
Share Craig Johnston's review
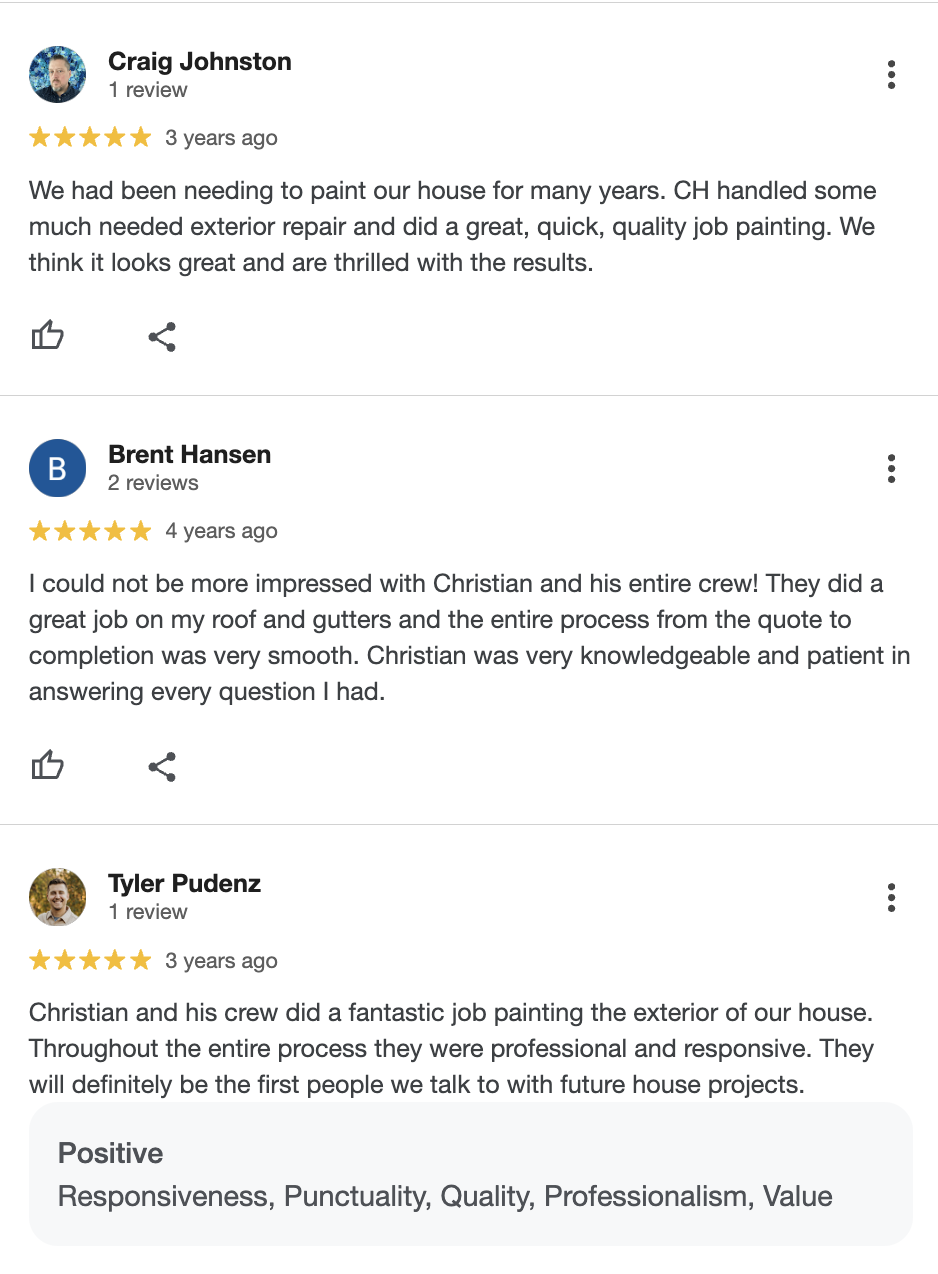[x=162, y=337]
